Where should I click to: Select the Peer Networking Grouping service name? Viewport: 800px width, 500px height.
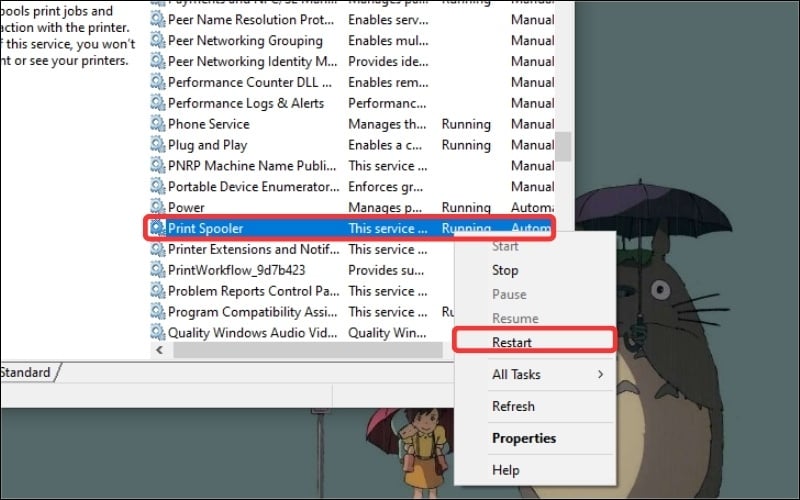[x=245, y=40]
